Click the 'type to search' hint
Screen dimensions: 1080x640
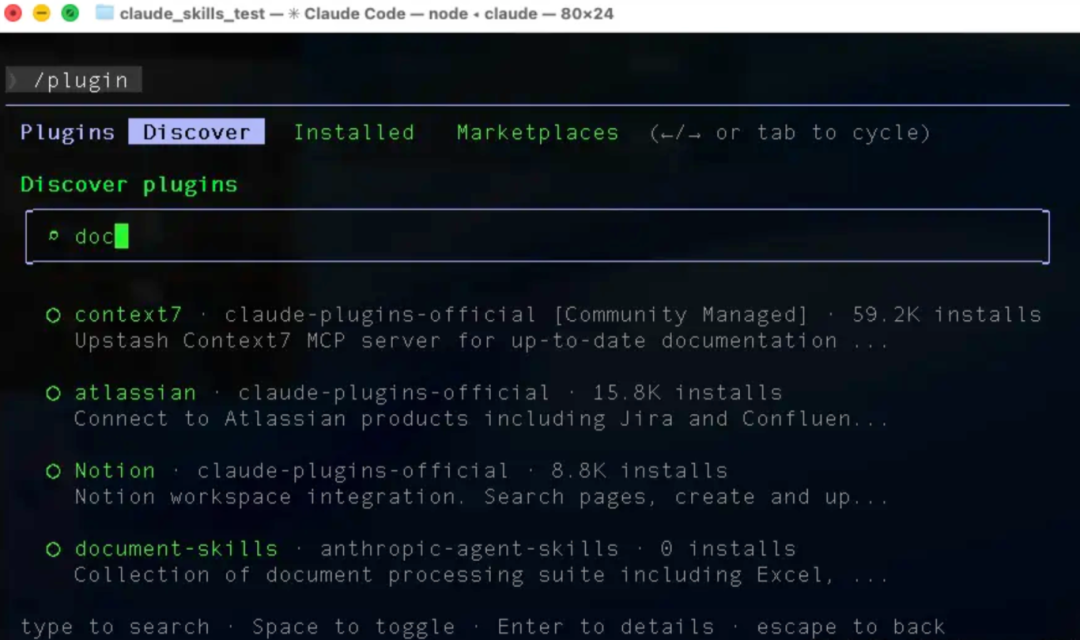(115, 626)
